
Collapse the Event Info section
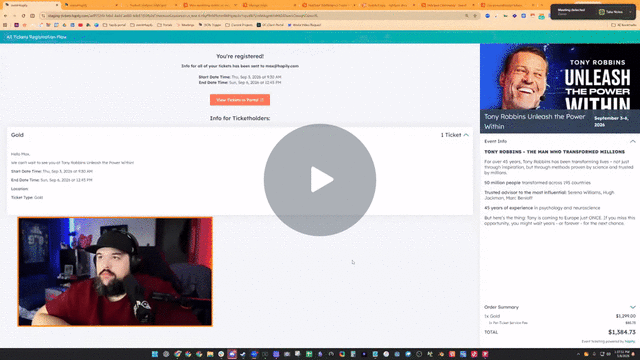[x=632, y=141]
